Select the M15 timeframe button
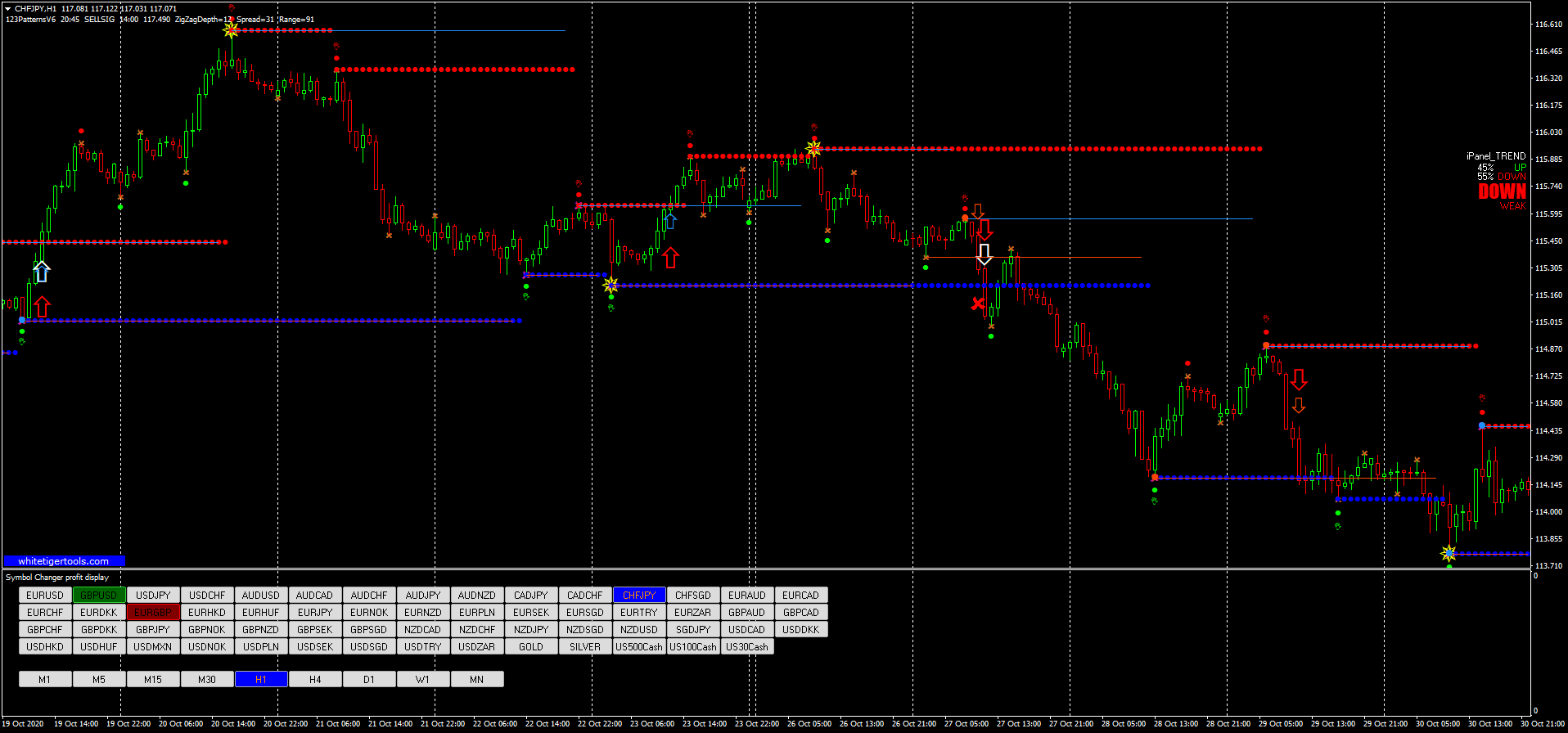1568x733 pixels. point(153,679)
